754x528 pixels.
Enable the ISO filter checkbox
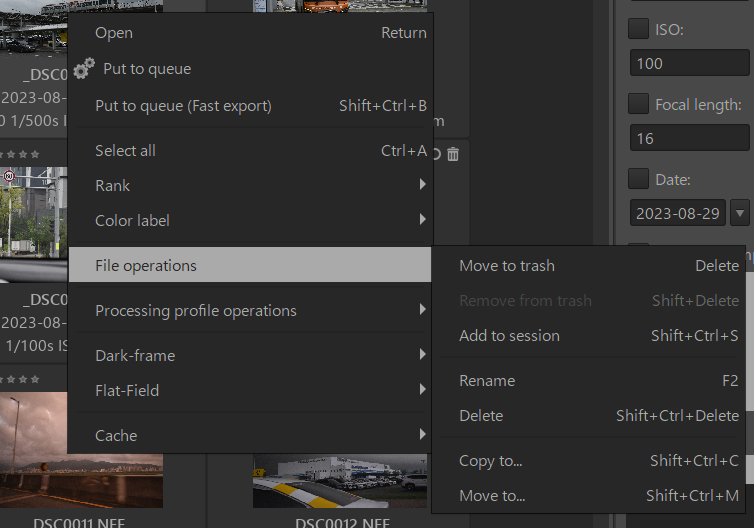point(638,29)
